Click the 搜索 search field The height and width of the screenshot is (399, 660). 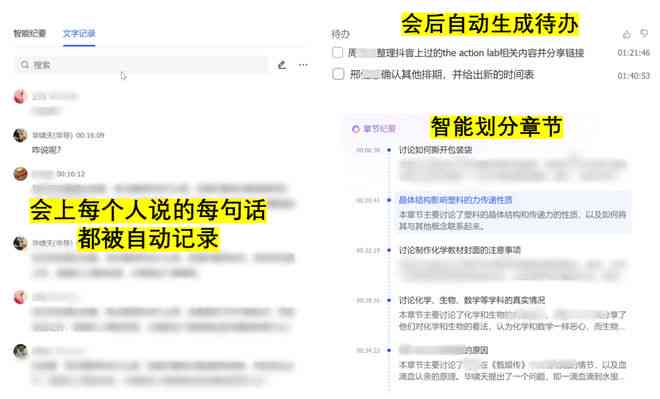(141, 65)
